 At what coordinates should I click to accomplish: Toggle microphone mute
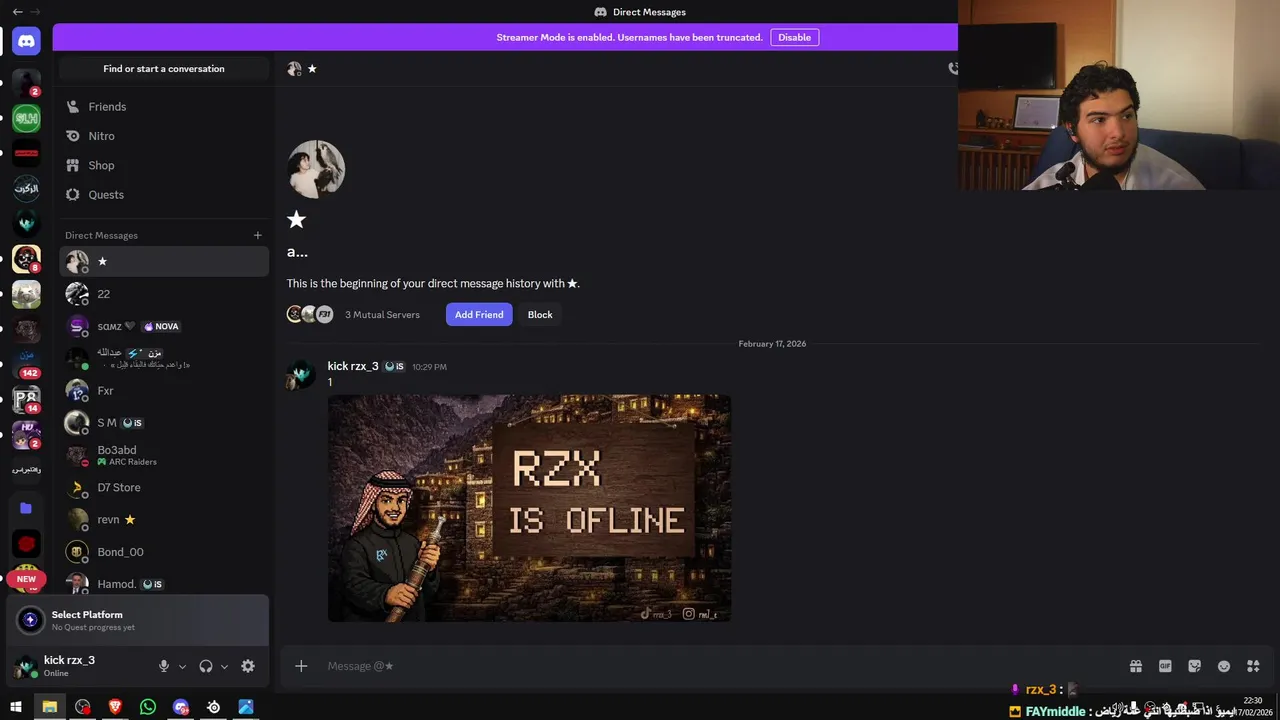164,666
